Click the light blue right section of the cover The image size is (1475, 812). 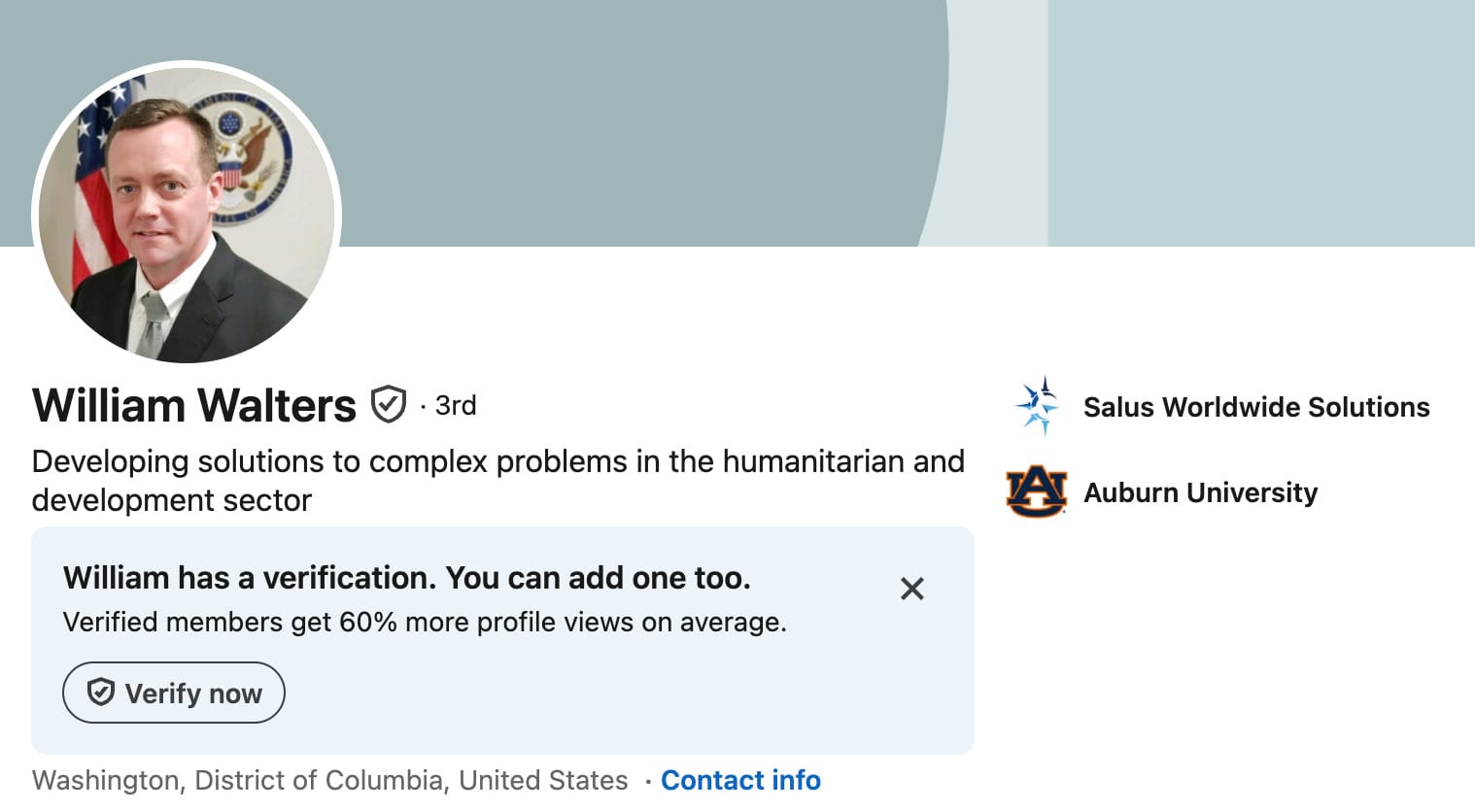(x=1261, y=123)
